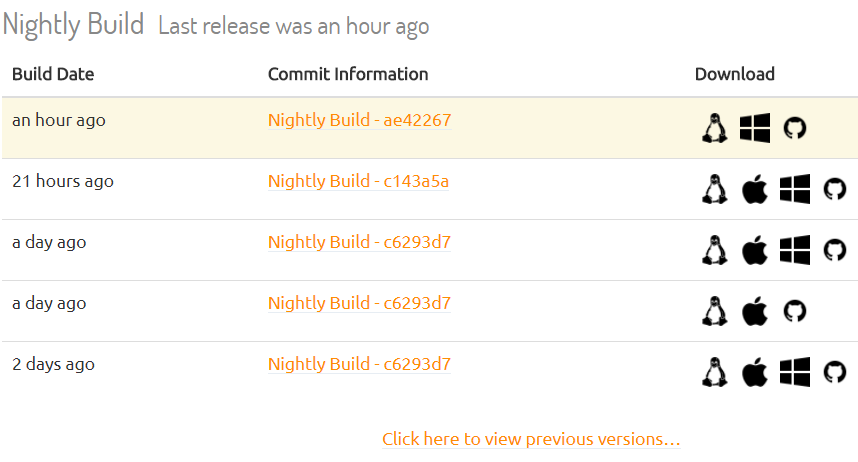Open Nightly Build - c6293d7 from 2 days ago
Screen dimensions: 858x462
pyautogui.click(x=360, y=363)
